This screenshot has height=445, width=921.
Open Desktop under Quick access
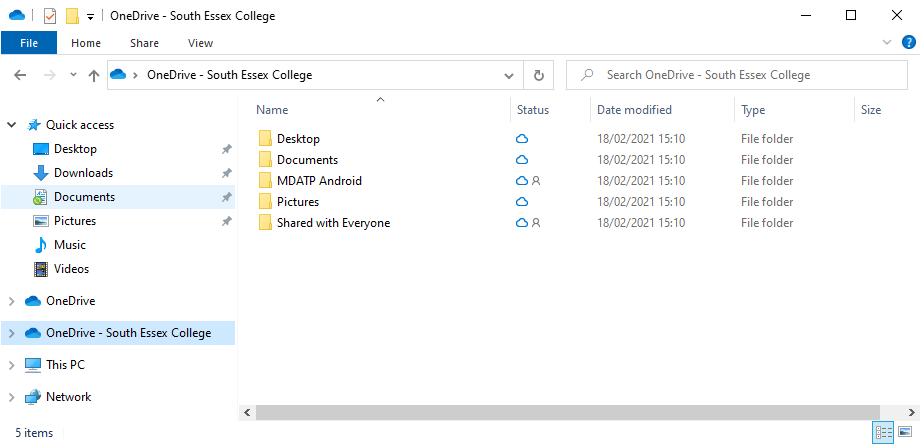tap(75, 149)
